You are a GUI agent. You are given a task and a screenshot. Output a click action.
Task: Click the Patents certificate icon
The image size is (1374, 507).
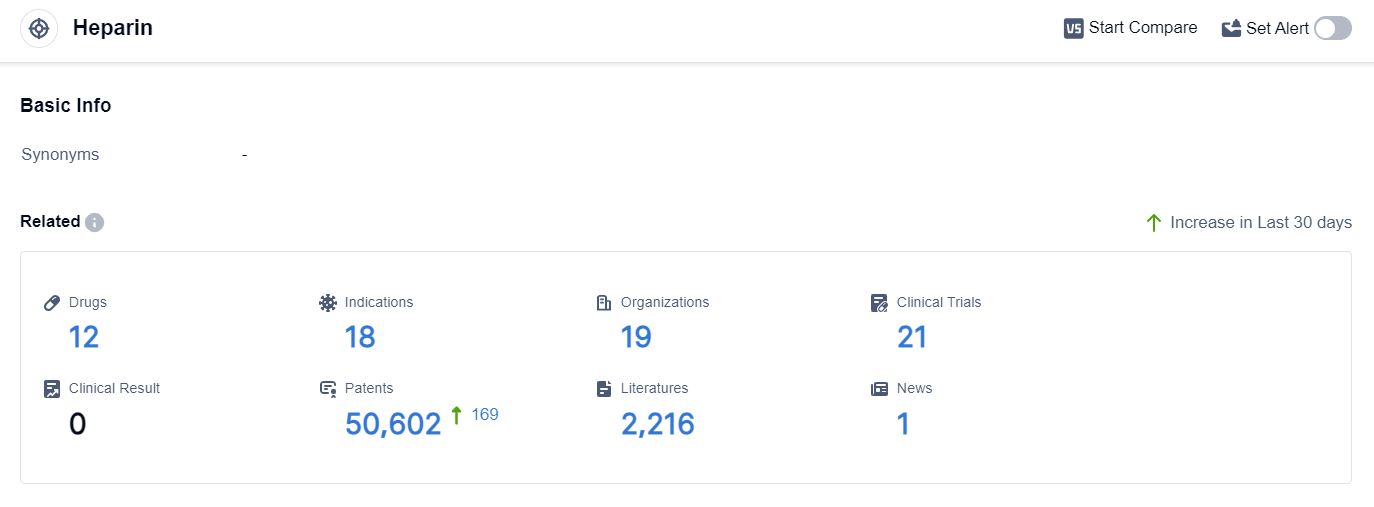tap(328, 389)
